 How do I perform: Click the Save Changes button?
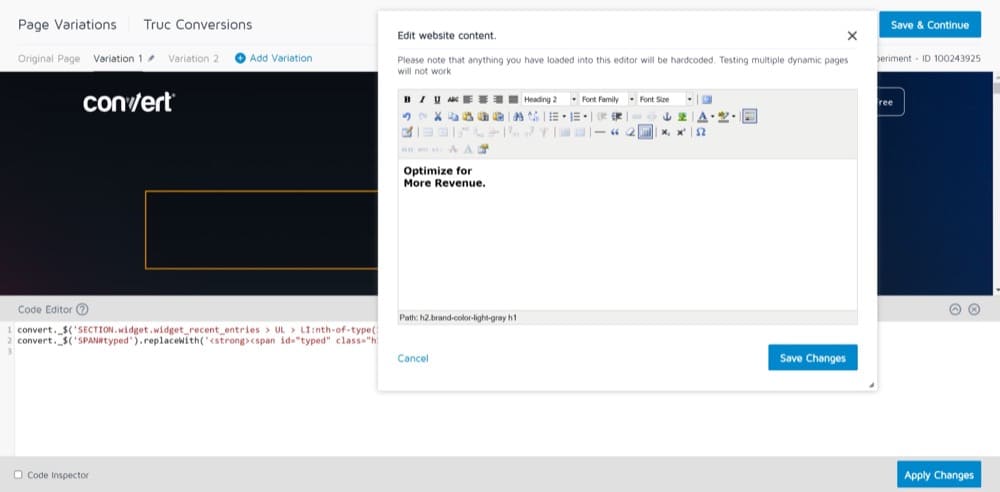[x=812, y=358]
